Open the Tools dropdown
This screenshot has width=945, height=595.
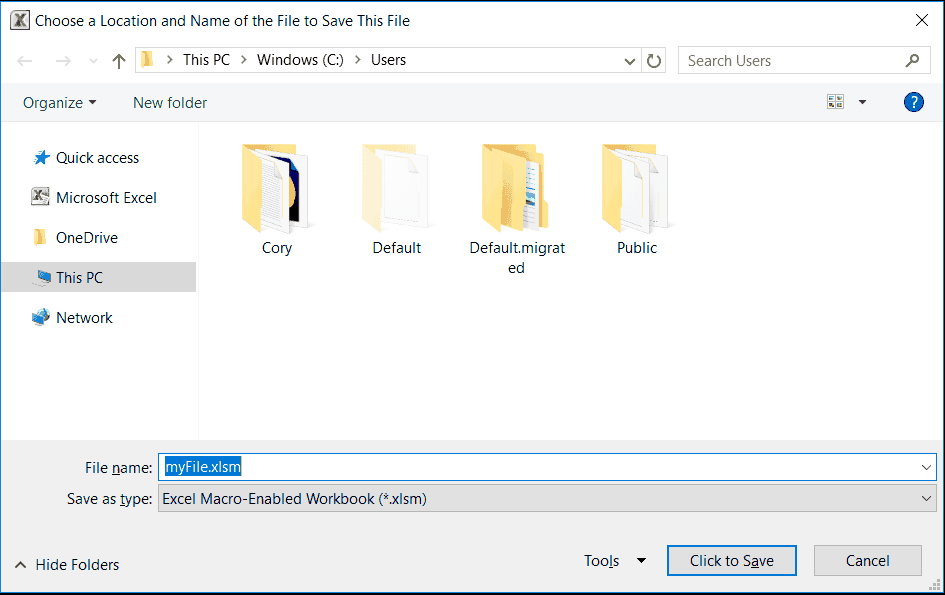[x=614, y=560]
